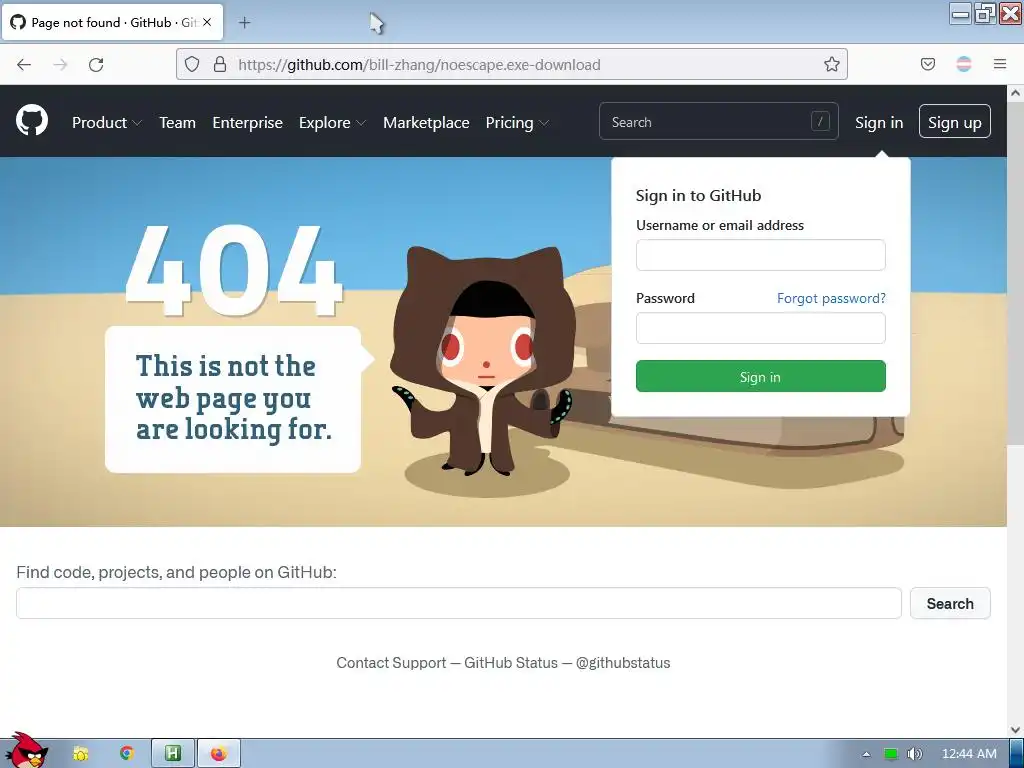Select the 'Page not found · GitHub' tab
Image resolution: width=1024 pixels, height=768 pixels.
[114, 22]
